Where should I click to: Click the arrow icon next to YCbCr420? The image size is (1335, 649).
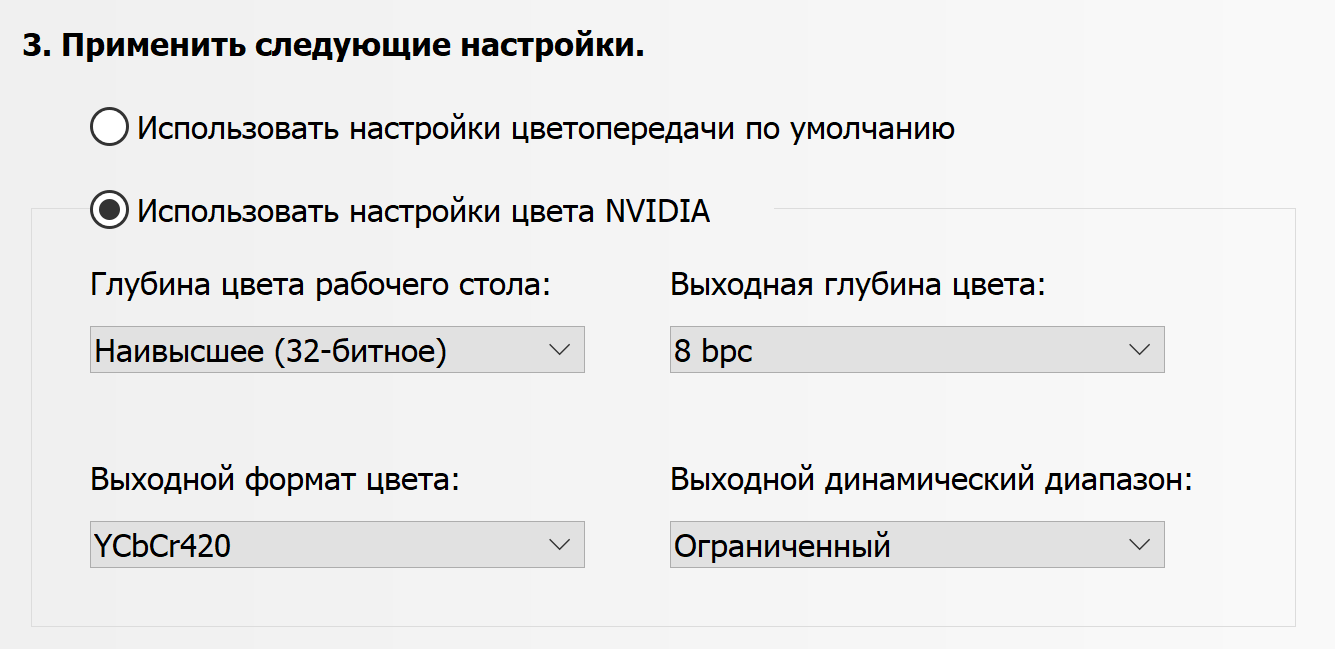pos(559,545)
